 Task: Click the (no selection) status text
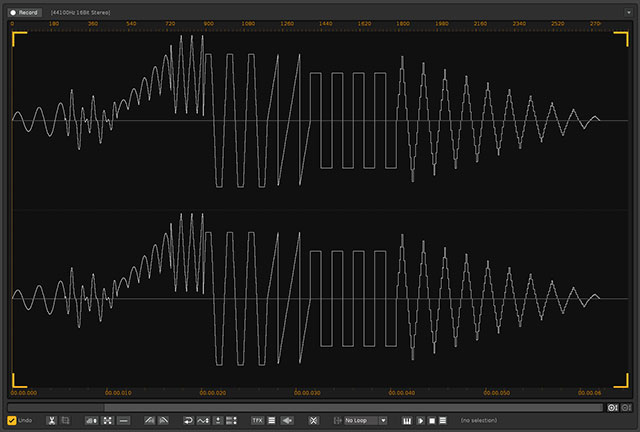point(479,420)
